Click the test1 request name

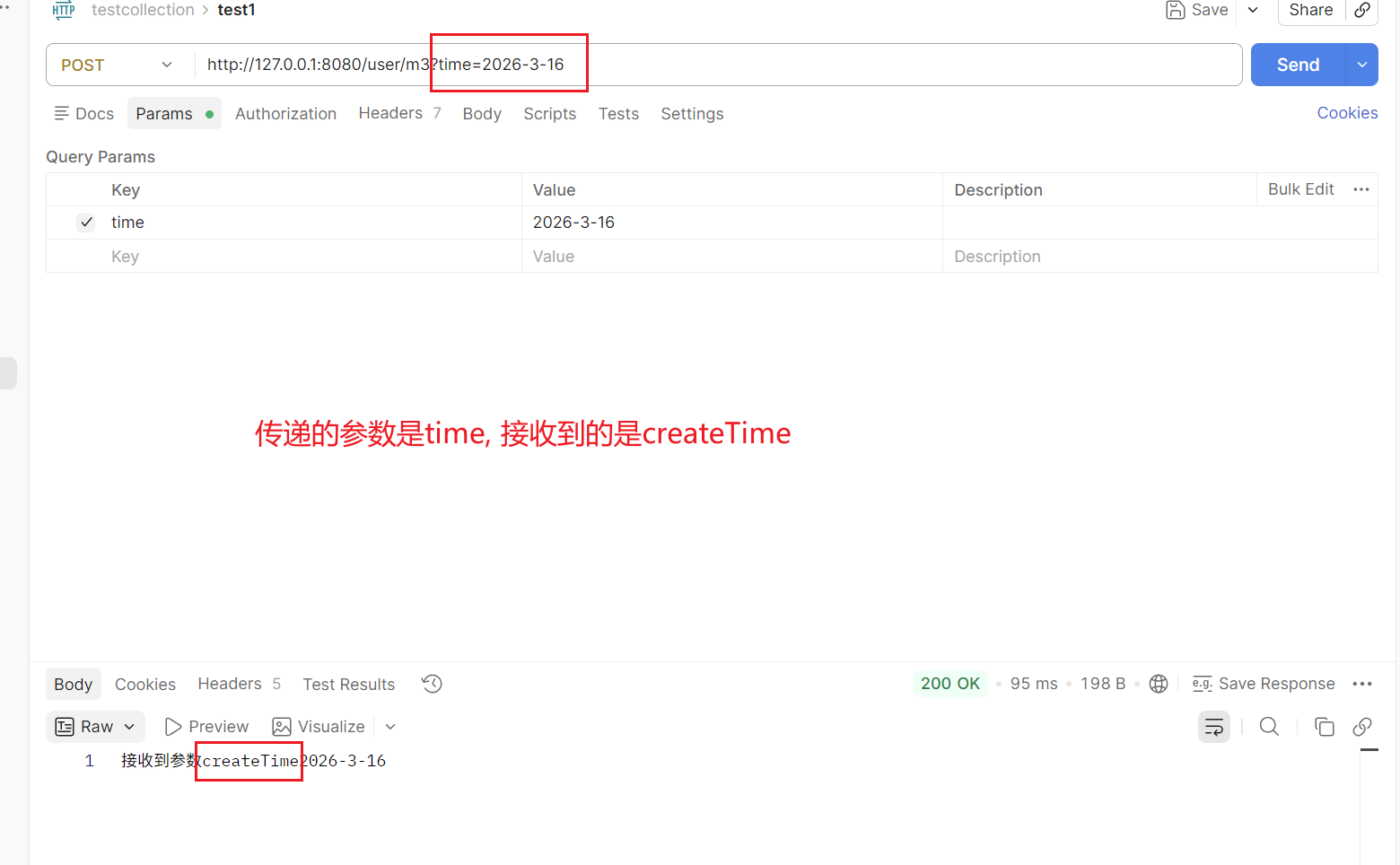coord(236,10)
